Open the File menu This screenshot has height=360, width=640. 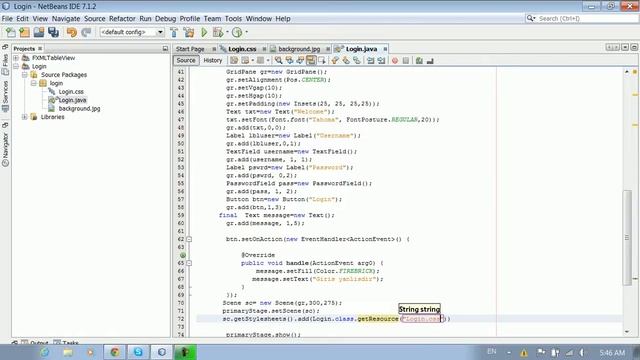[x=7, y=19]
